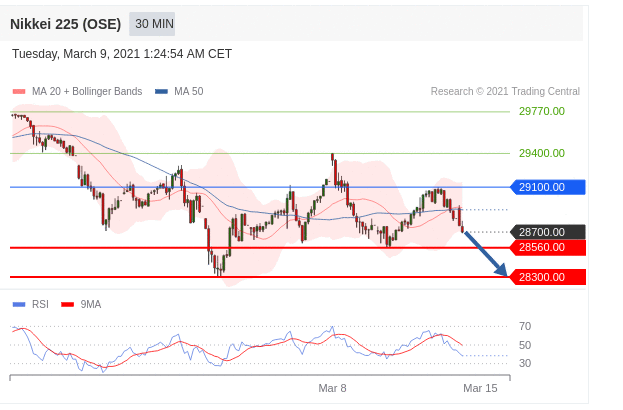This screenshot has height=410, width=623.
Task: Click the Research © 2021 Trading Central credit
Action: [x=505, y=91]
